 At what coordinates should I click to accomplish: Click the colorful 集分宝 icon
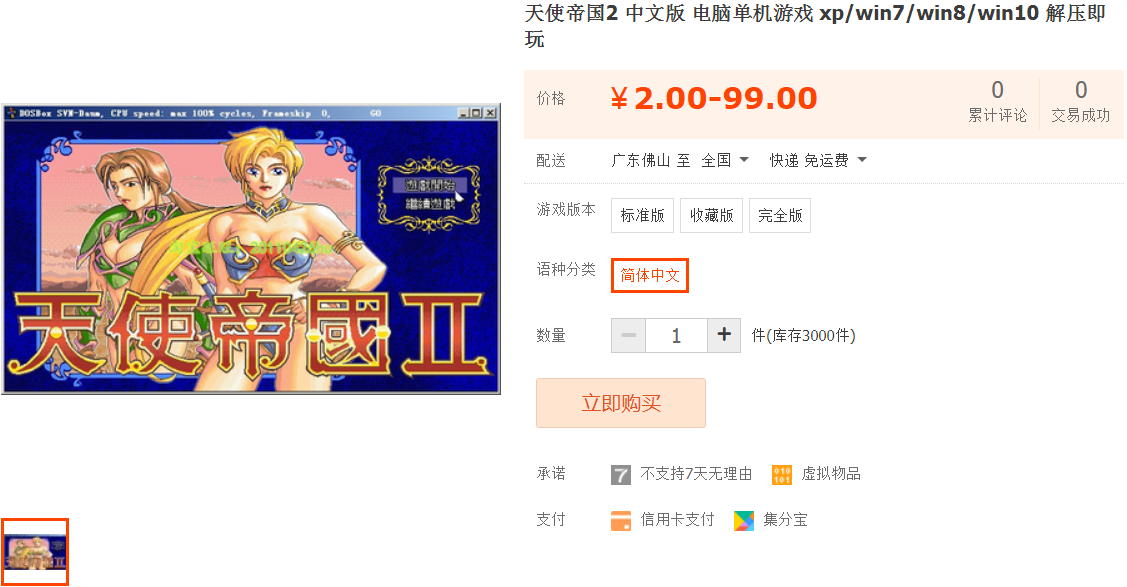tap(744, 520)
